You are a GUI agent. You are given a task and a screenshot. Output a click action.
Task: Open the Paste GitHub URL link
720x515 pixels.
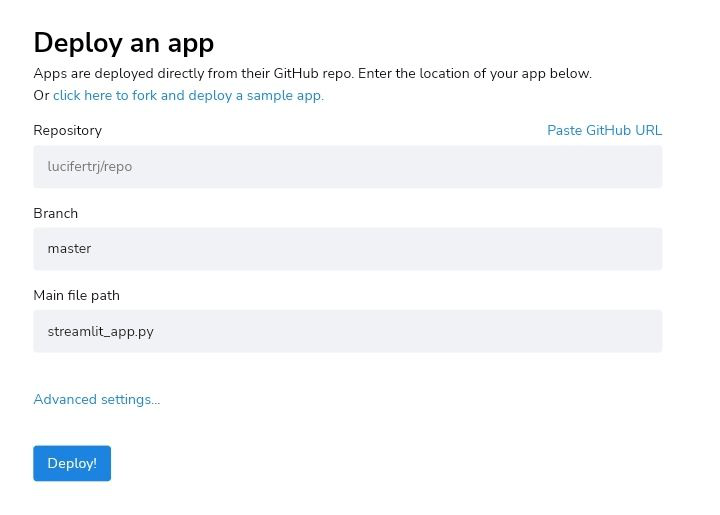click(604, 130)
